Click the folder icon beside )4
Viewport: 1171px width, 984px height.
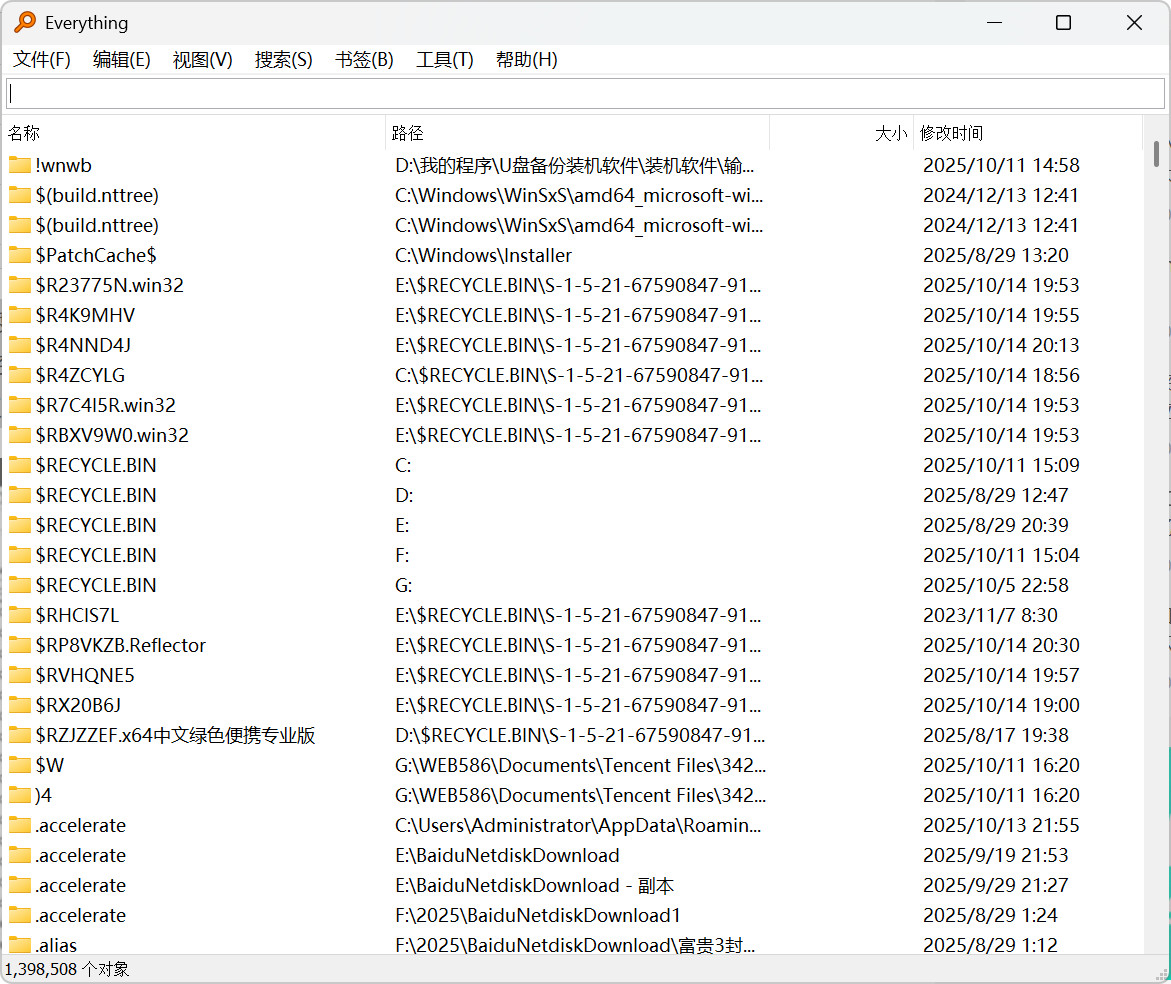pos(21,795)
